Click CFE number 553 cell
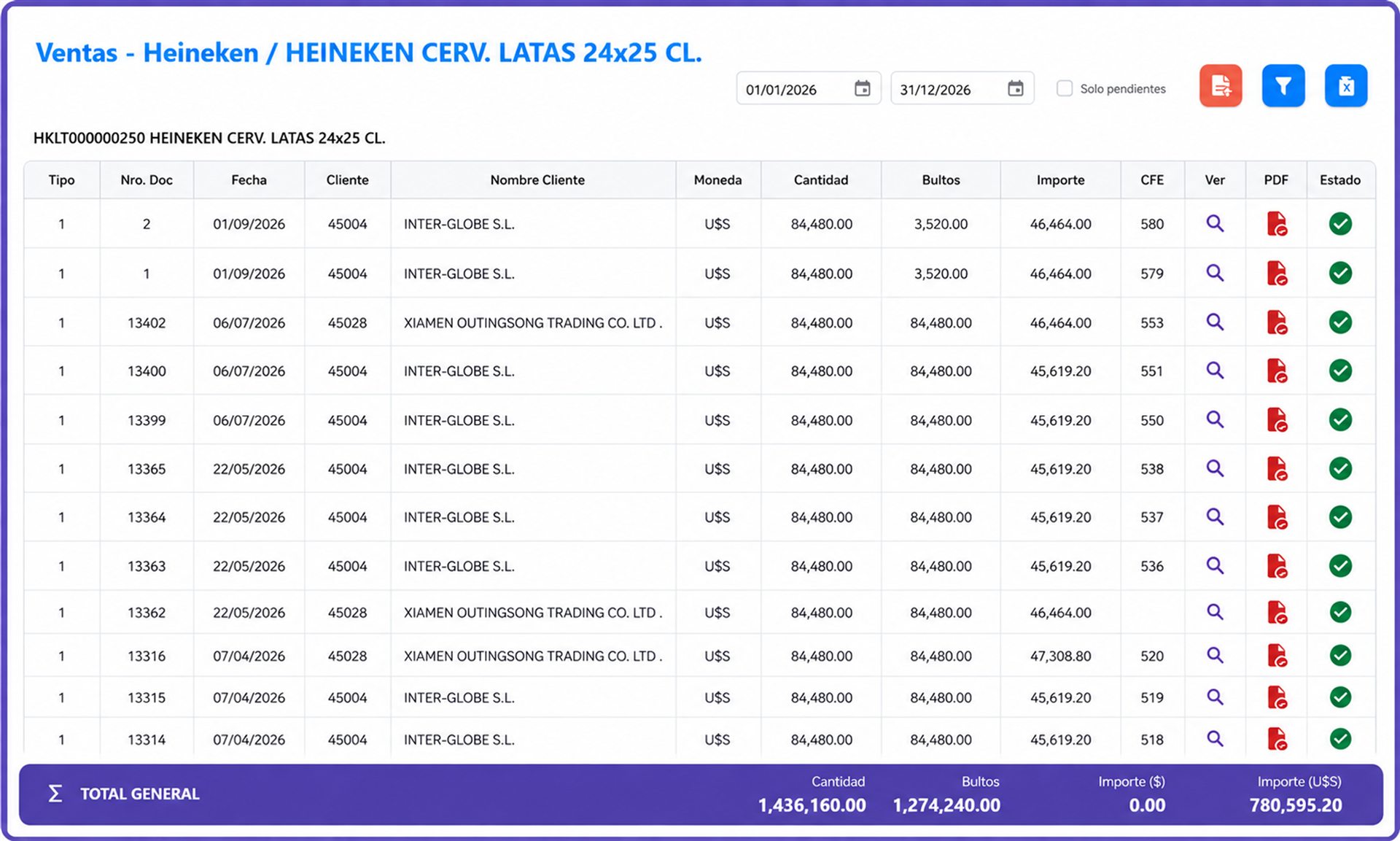 point(1152,322)
